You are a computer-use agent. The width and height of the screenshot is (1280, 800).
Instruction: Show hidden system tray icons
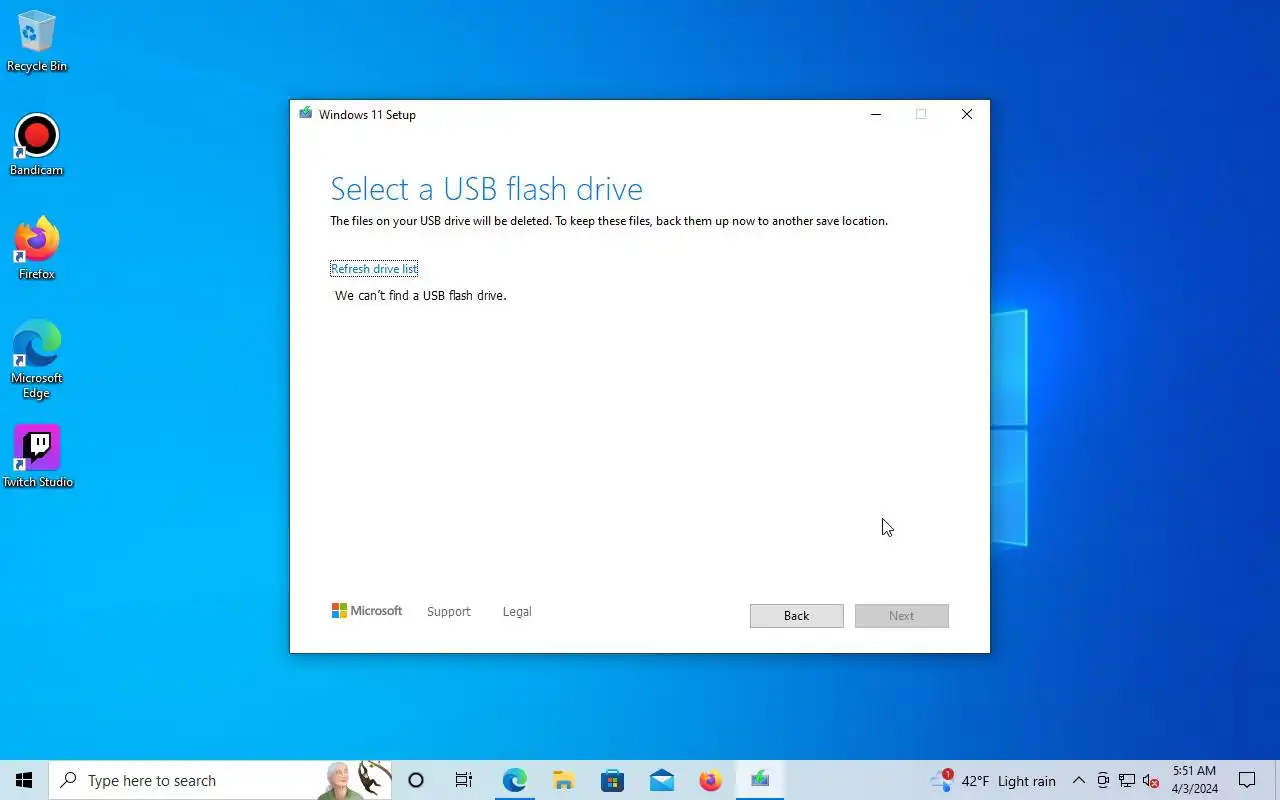(1078, 781)
